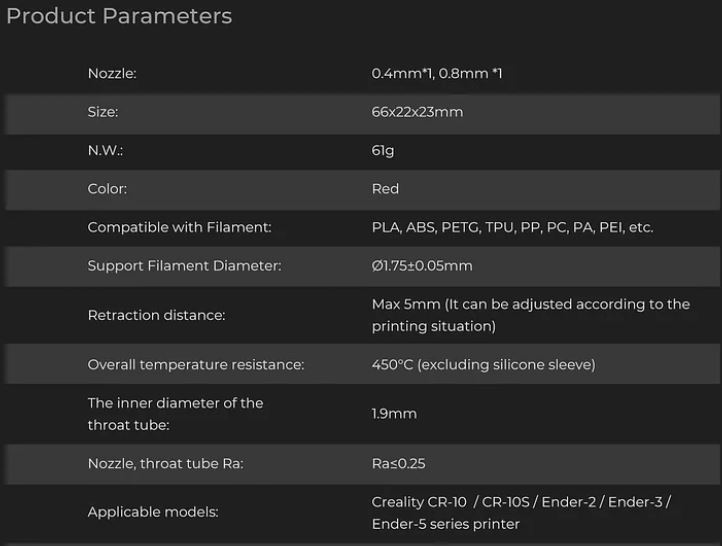
Task: Click the Product Parameters heading
Action: [119, 17]
